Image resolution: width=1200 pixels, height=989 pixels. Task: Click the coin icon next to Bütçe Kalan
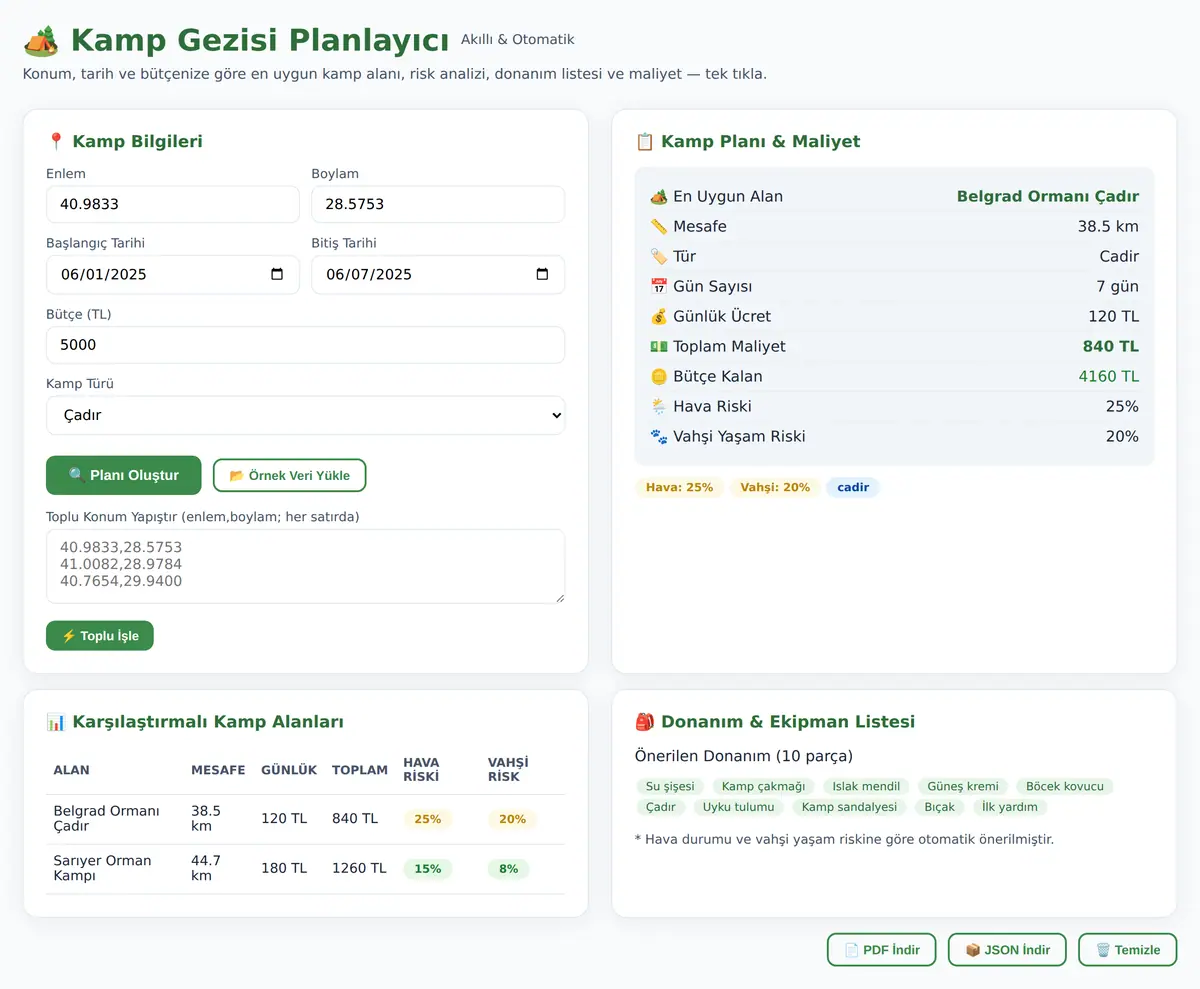(658, 377)
